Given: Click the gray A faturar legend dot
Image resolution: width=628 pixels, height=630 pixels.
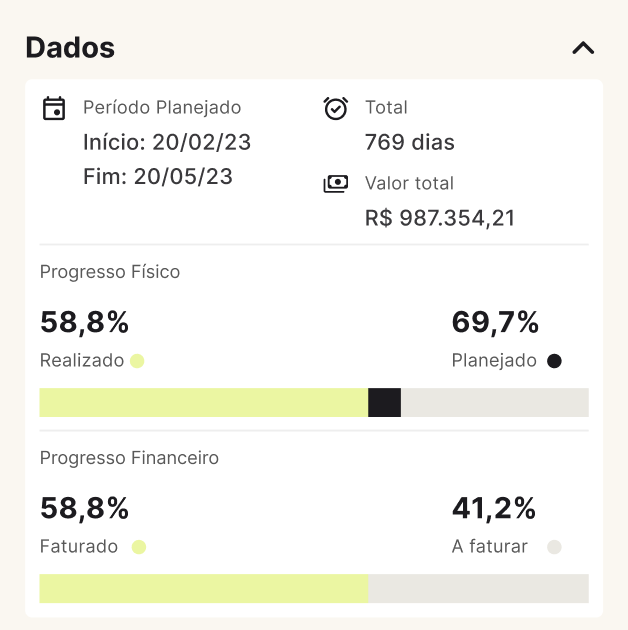Looking at the screenshot, I should coord(554,547).
